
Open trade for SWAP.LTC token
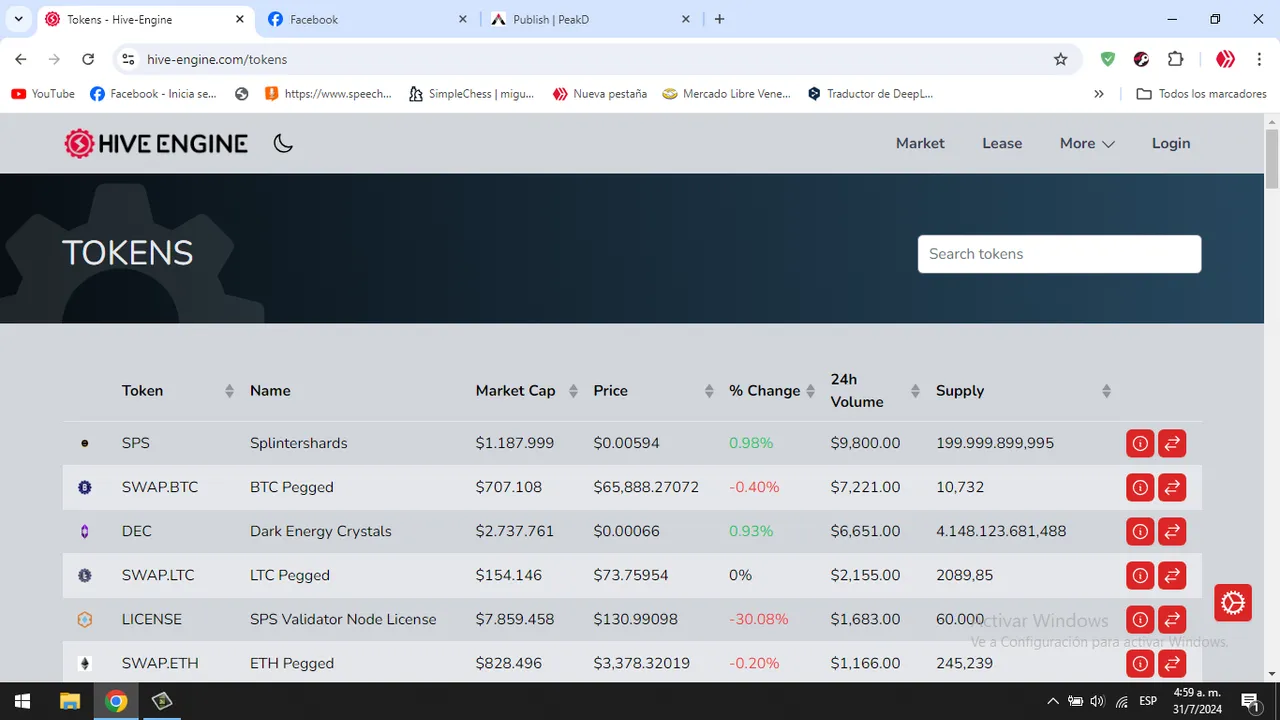point(1172,575)
